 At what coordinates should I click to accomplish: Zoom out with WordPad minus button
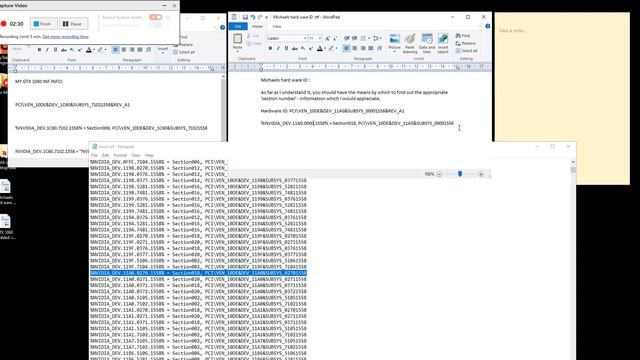tap(439, 174)
